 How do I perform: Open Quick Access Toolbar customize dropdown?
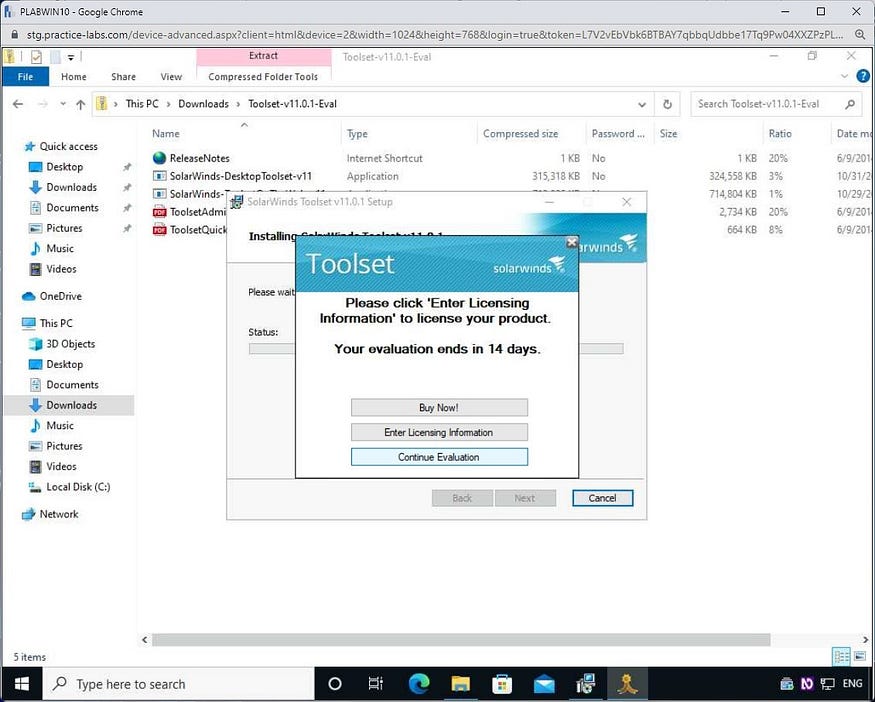tap(71, 57)
